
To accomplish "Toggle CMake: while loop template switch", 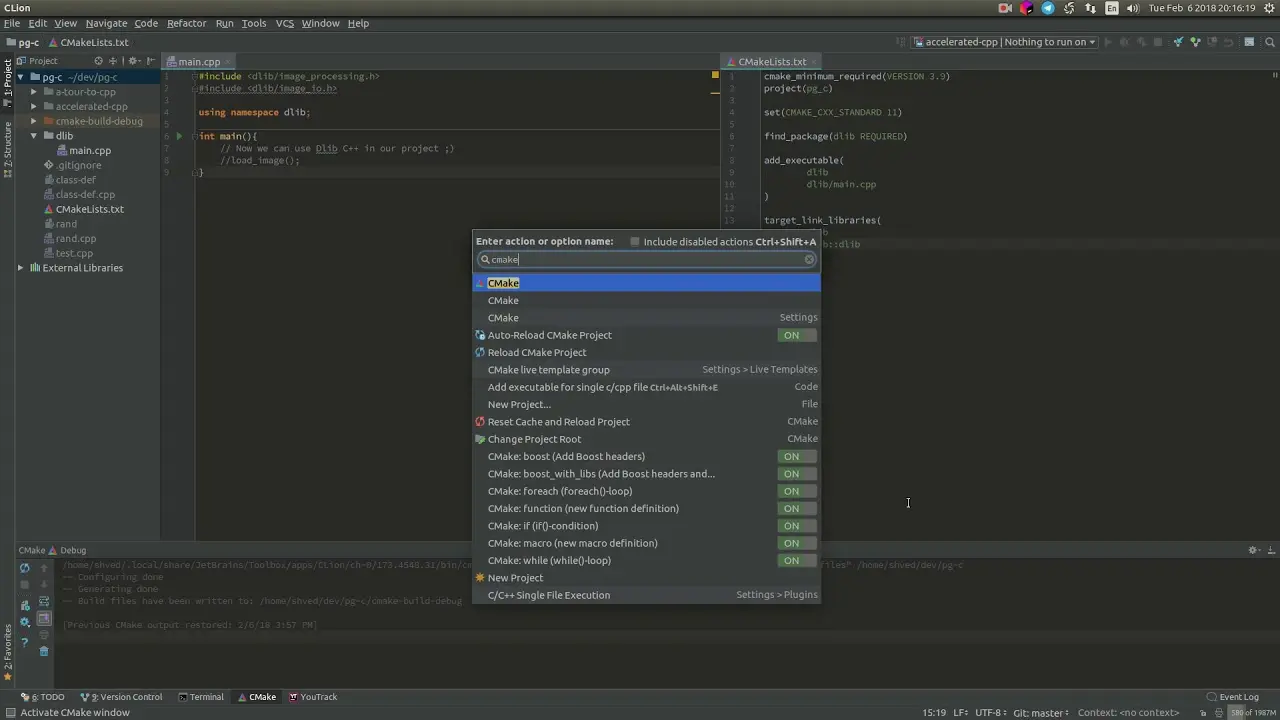I will coord(797,561).
